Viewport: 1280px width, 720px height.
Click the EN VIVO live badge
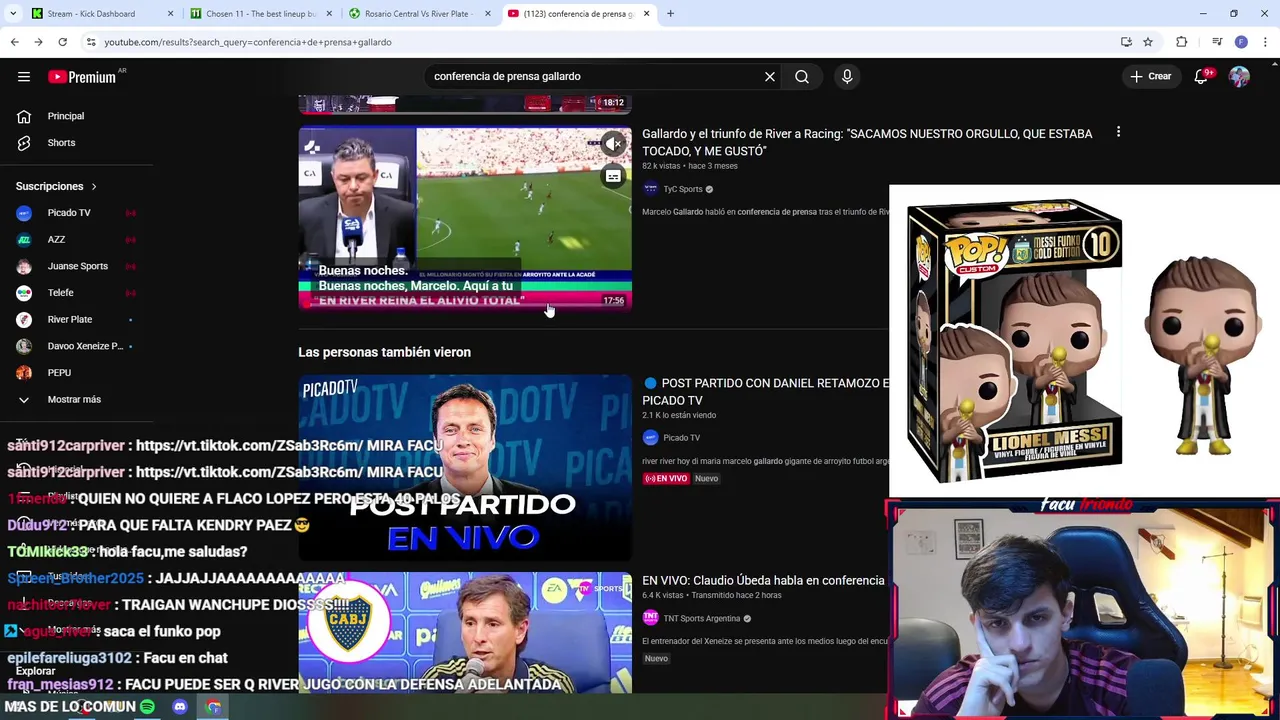(666, 478)
